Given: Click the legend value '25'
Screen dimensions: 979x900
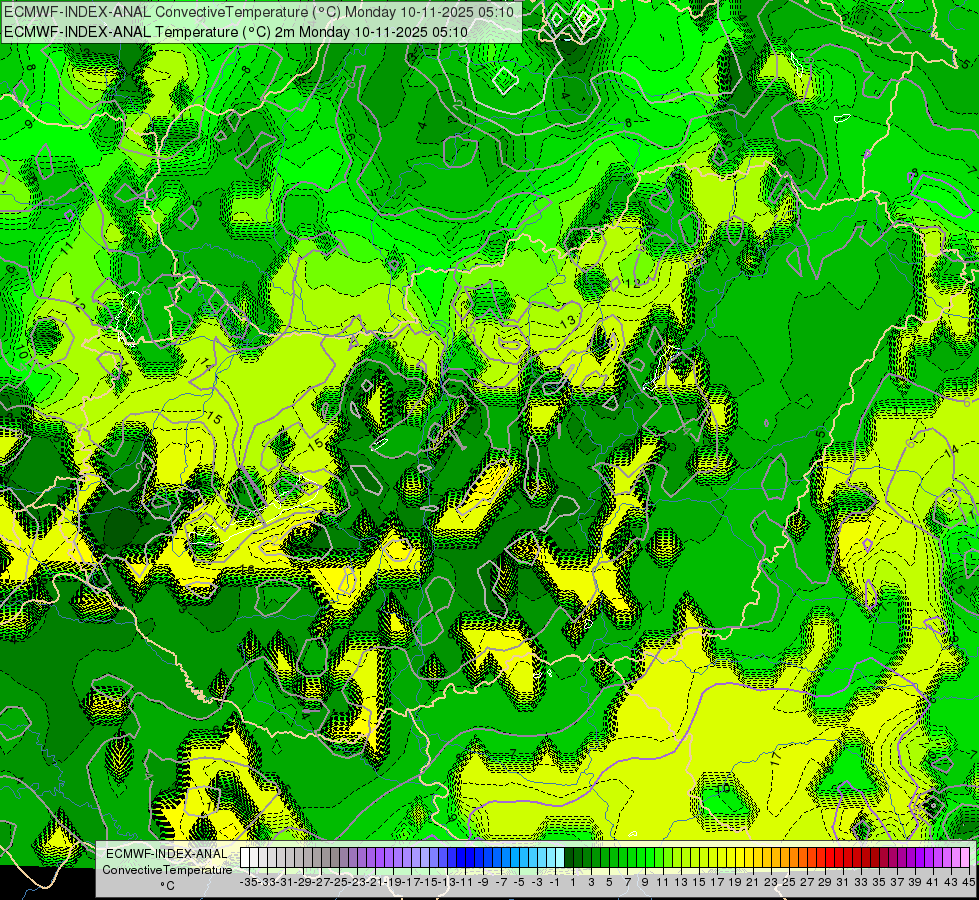Looking at the screenshot, I should tap(789, 883).
